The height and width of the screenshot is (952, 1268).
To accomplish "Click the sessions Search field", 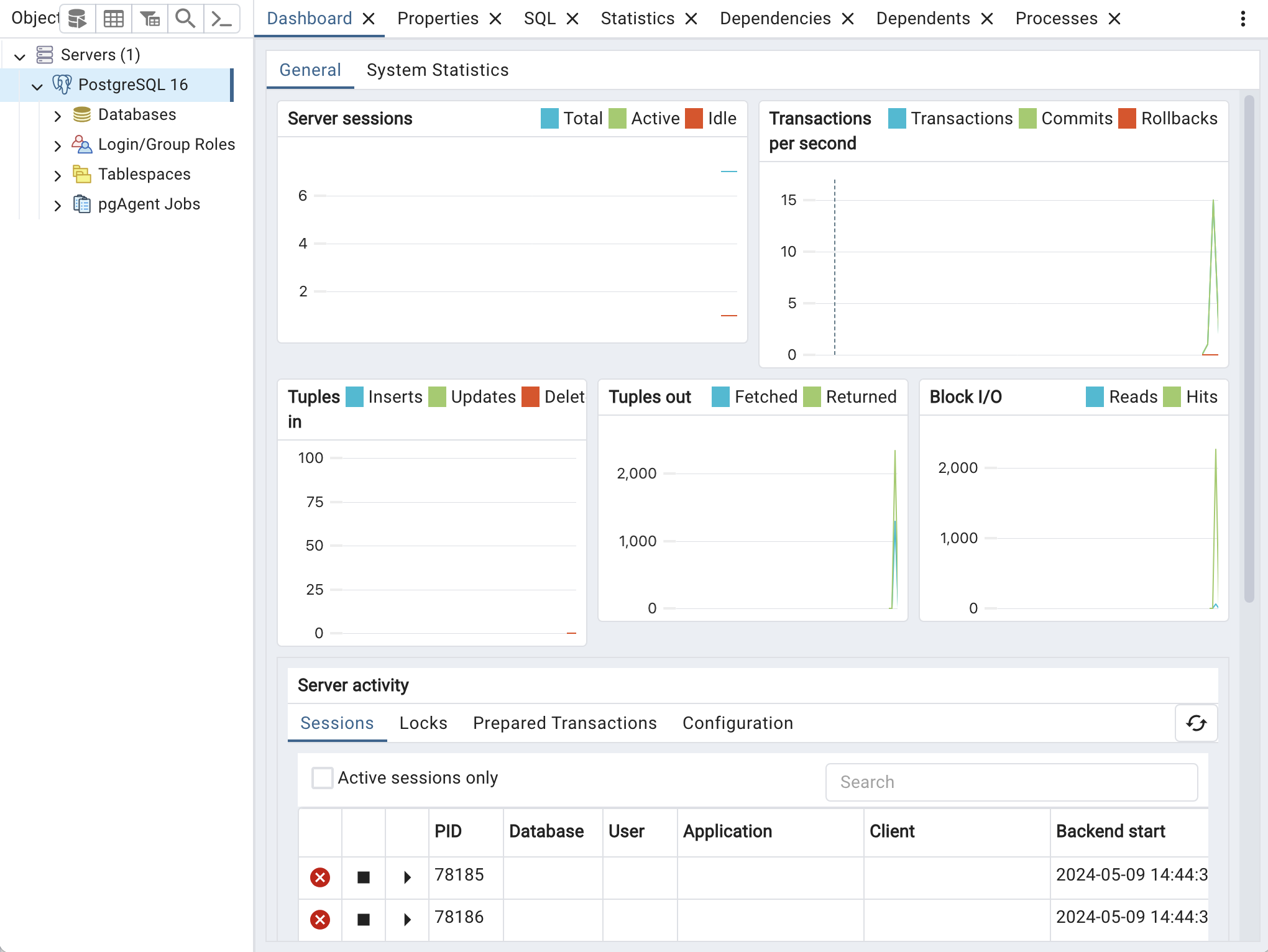I will coord(1011,782).
